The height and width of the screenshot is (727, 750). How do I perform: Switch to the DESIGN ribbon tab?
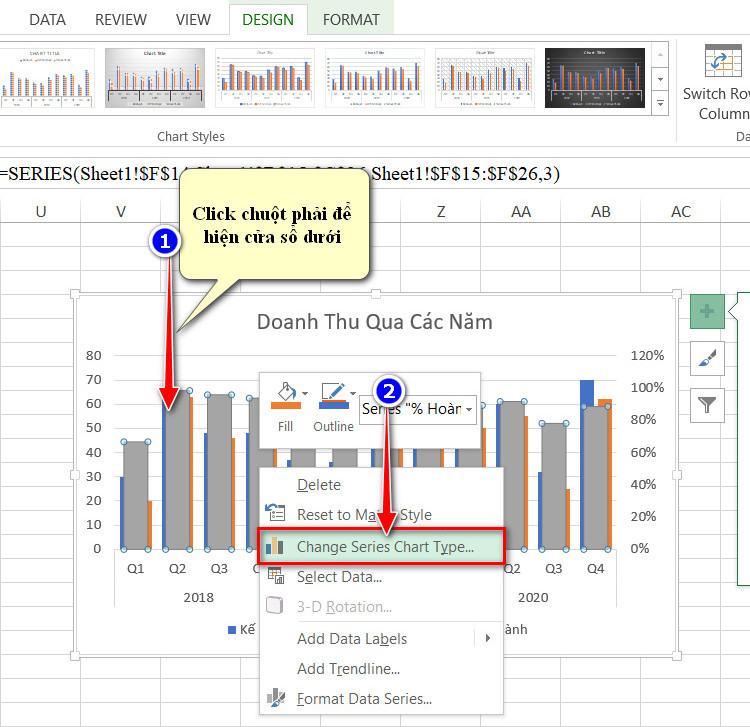[268, 20]
